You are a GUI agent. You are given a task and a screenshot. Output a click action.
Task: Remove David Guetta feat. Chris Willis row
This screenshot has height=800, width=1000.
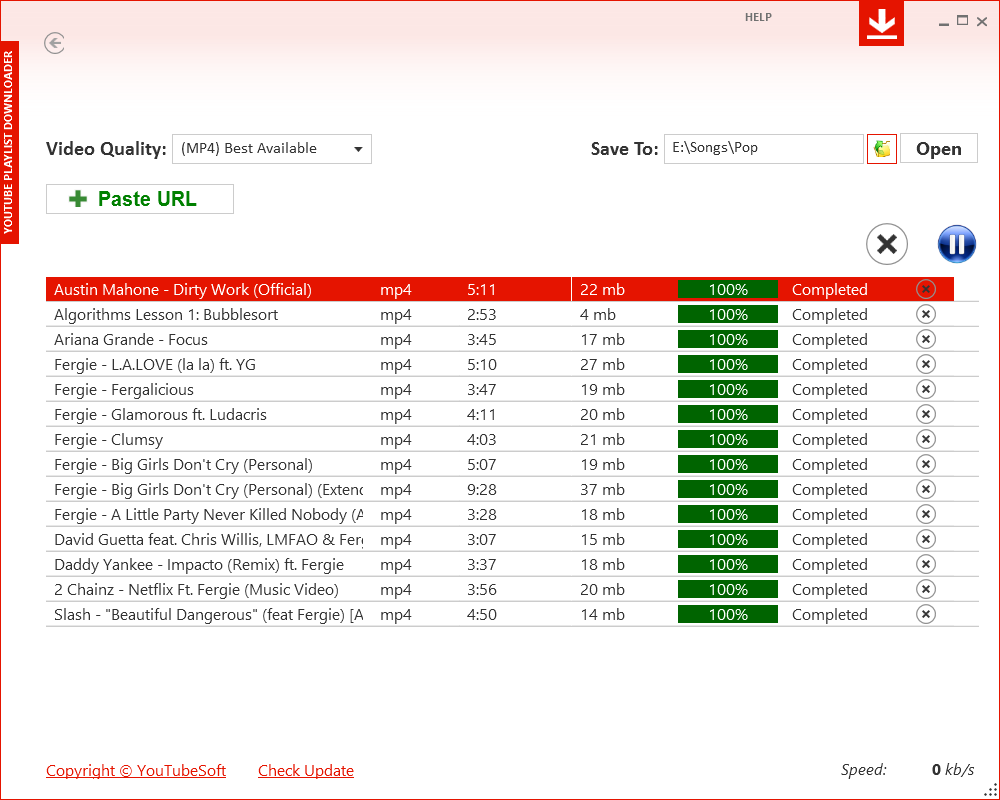pos(925,539)
